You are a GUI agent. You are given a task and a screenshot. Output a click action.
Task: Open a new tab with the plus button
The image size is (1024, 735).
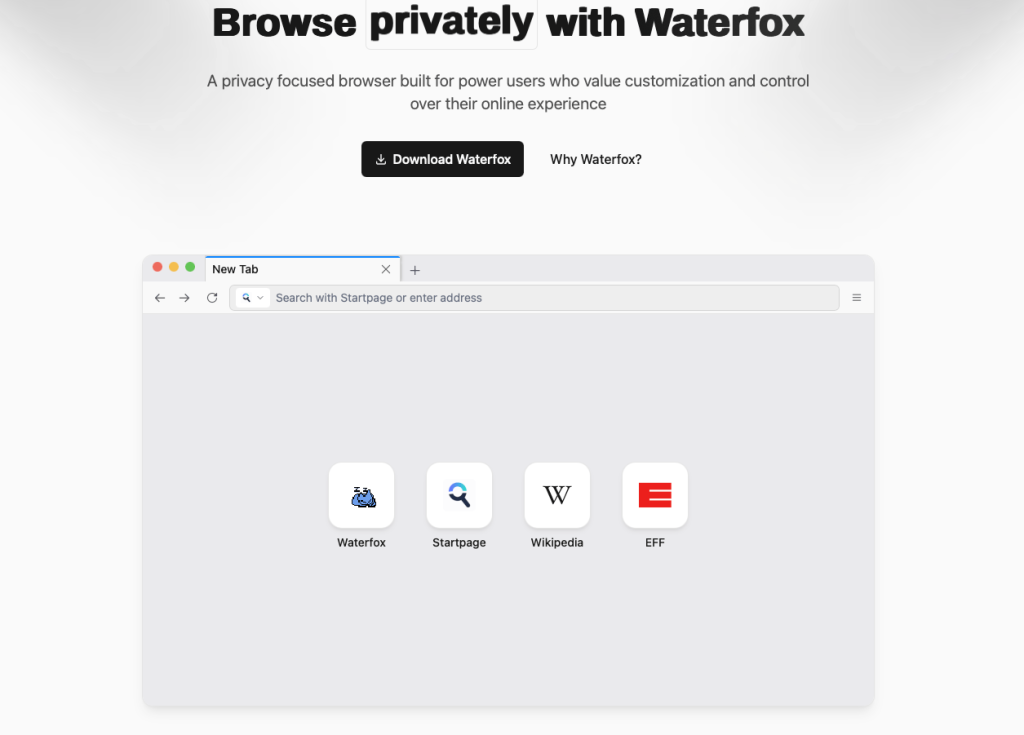click(x=415, y=269)
